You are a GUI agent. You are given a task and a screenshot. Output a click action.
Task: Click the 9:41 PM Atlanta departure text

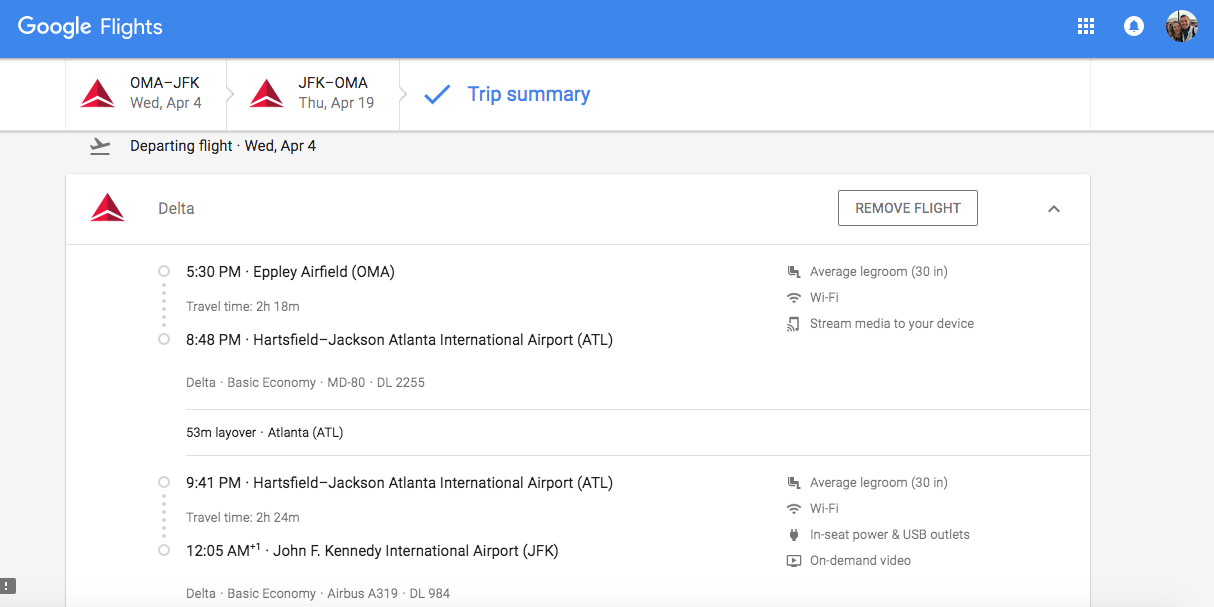coord(399,482)
